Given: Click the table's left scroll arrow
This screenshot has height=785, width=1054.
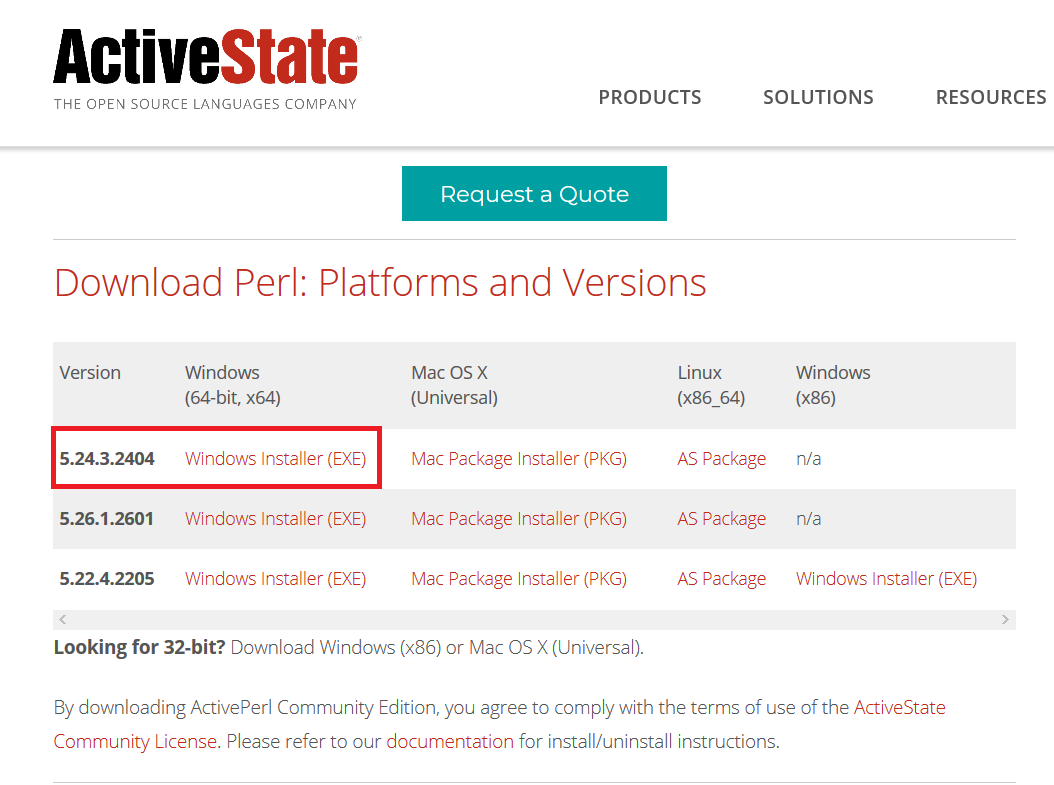Looking at the screenshot, I should point(63,620).
